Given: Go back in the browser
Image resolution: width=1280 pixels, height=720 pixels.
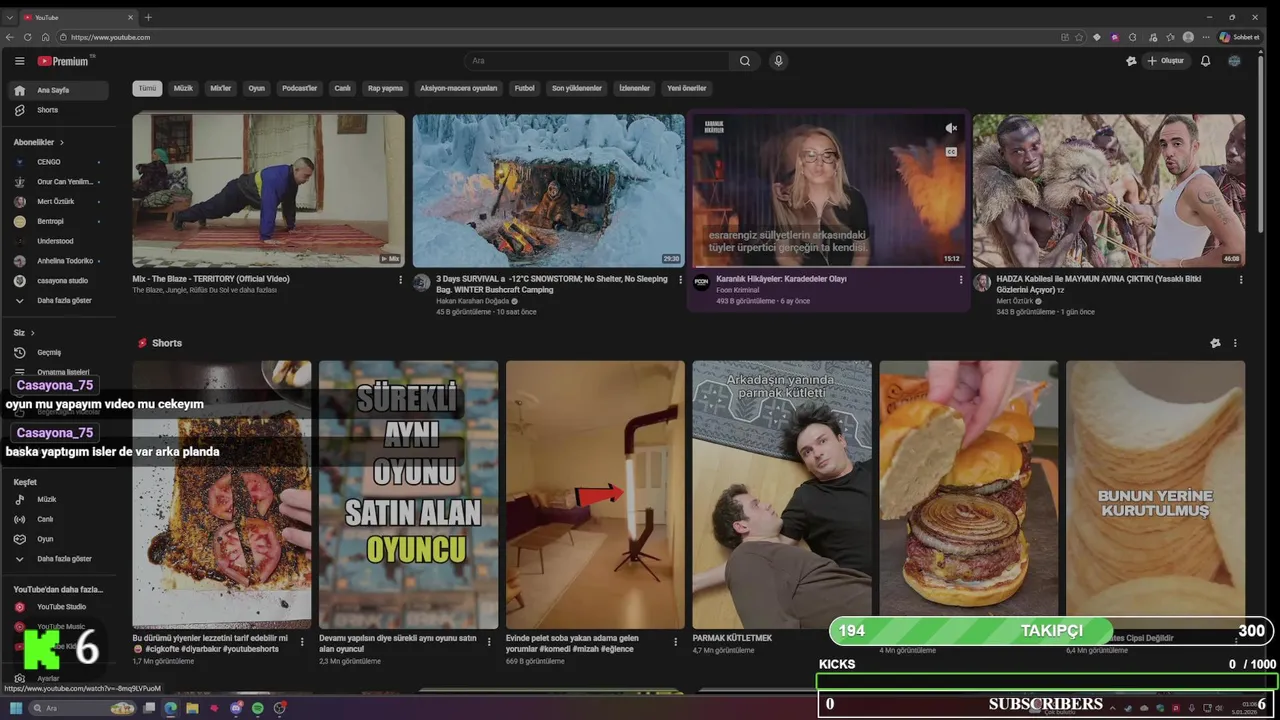Looking at the screenshot, I should [10, 37].
